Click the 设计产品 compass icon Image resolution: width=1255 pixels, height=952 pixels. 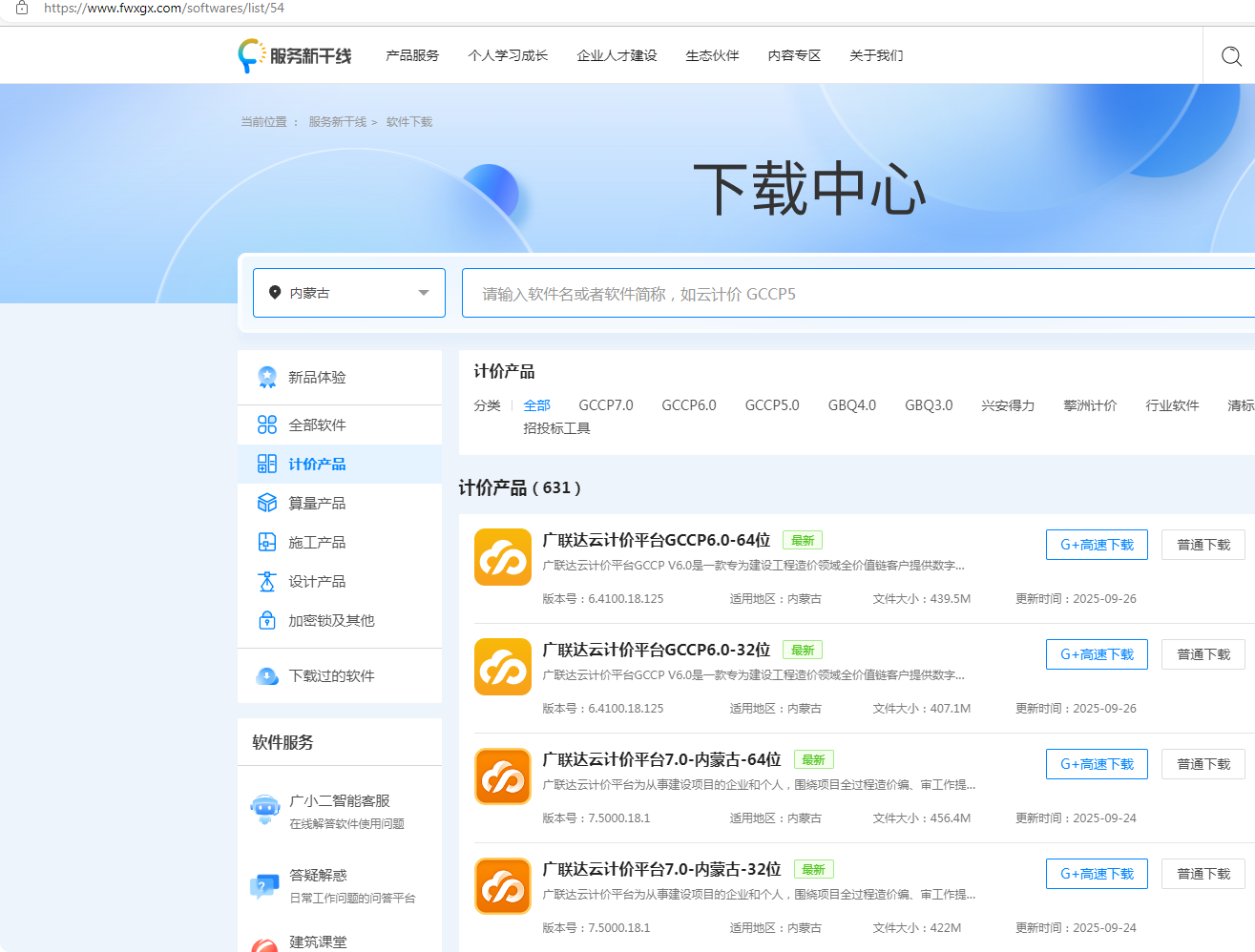[267, 581]
